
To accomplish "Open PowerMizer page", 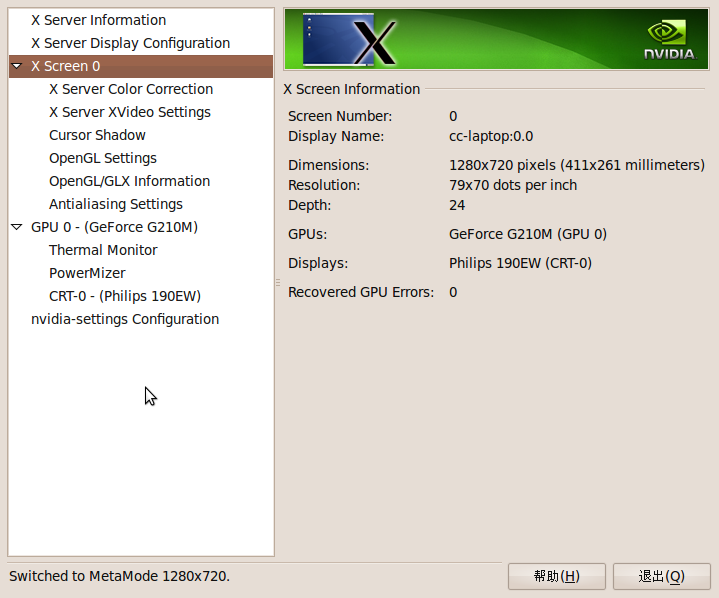I will coord(87,273).
